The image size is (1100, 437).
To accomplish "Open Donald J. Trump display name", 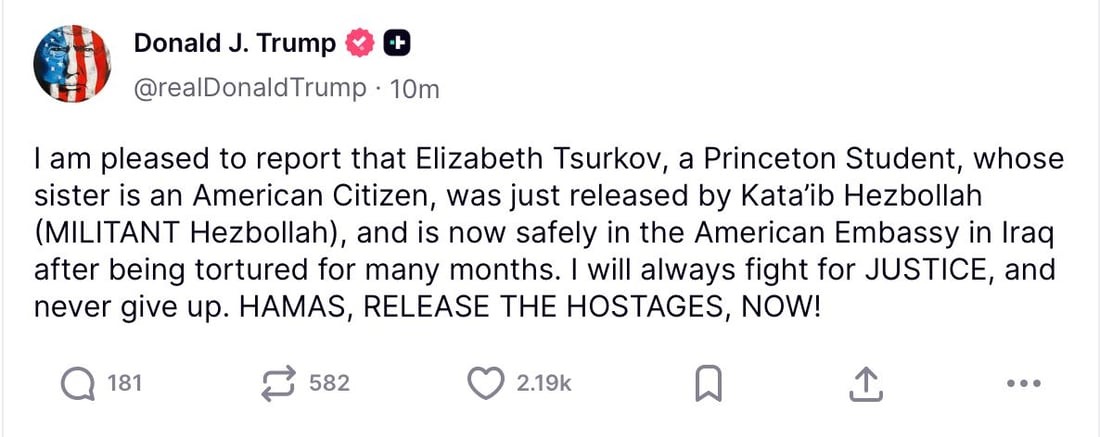I will pyautogui.click(x=234, y=43).
